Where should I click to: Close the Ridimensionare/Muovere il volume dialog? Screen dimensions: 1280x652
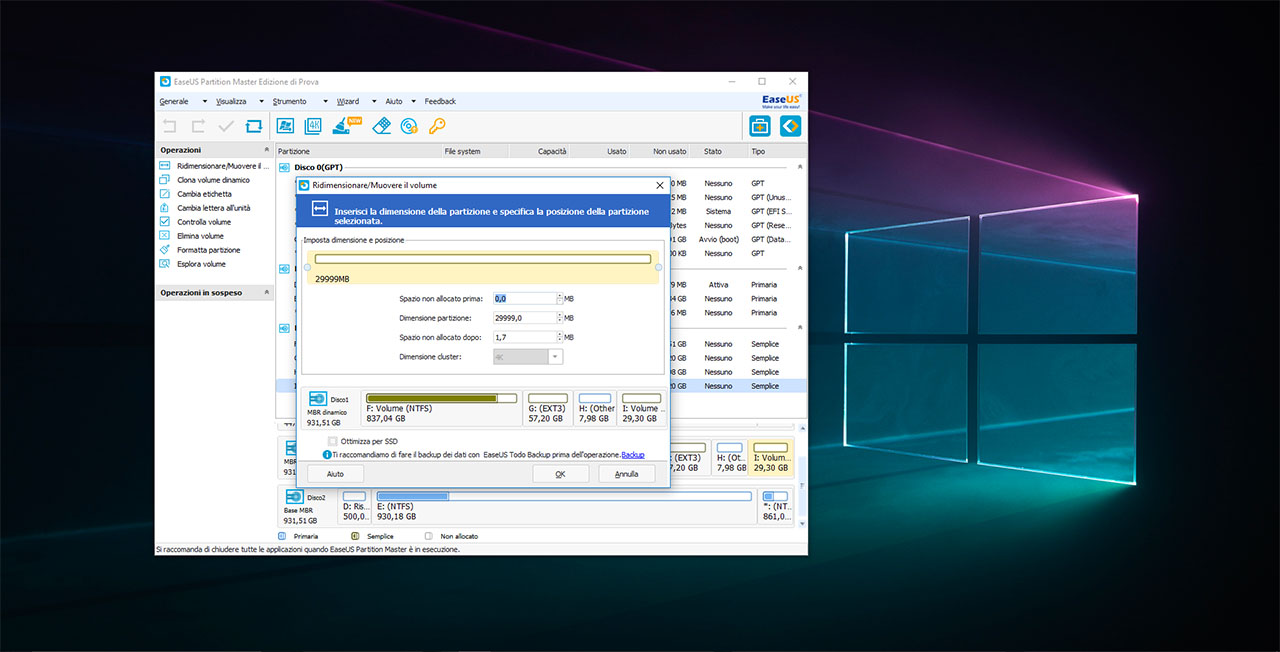tap(659, 185)
